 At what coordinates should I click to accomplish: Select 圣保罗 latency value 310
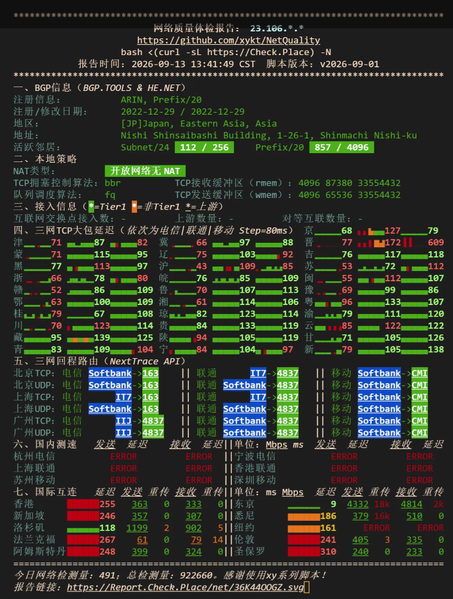point(328,552)
